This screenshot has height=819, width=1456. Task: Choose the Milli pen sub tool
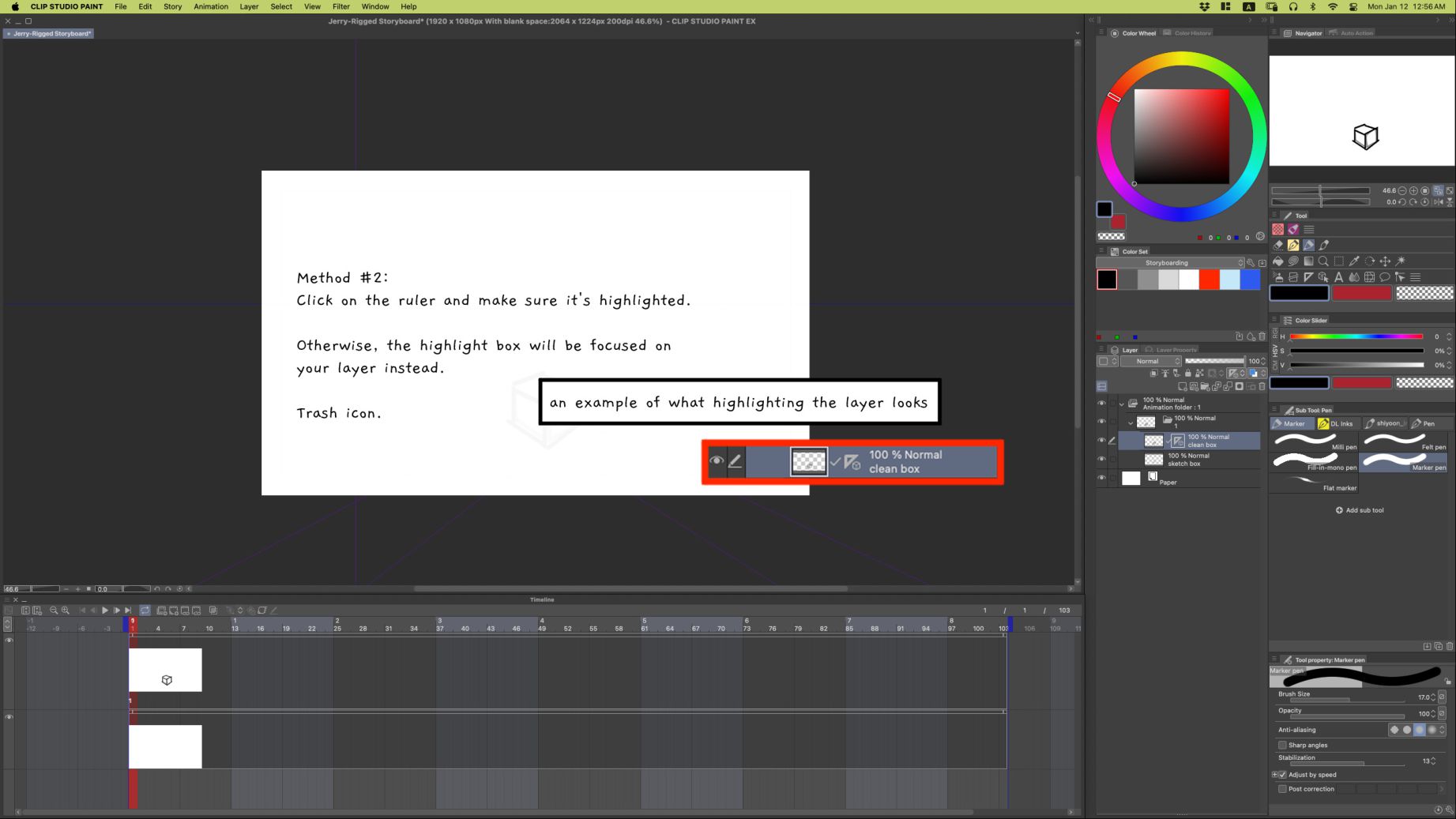click(1315, 442)
